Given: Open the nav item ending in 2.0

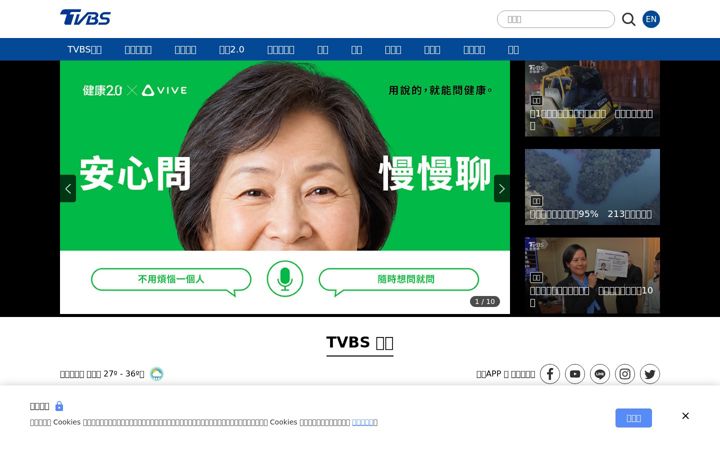Looking at the screenshot, I should [x=231, y=50].
